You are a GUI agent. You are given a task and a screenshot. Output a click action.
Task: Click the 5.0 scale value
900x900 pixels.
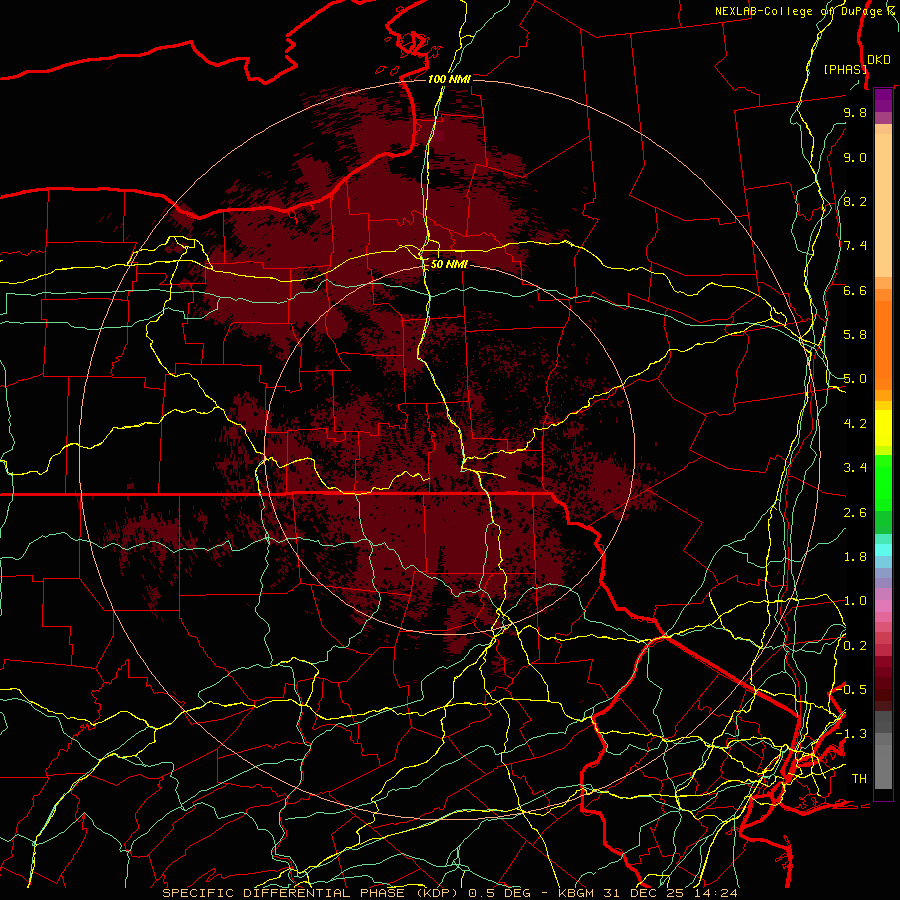click(x=855, y=379)
